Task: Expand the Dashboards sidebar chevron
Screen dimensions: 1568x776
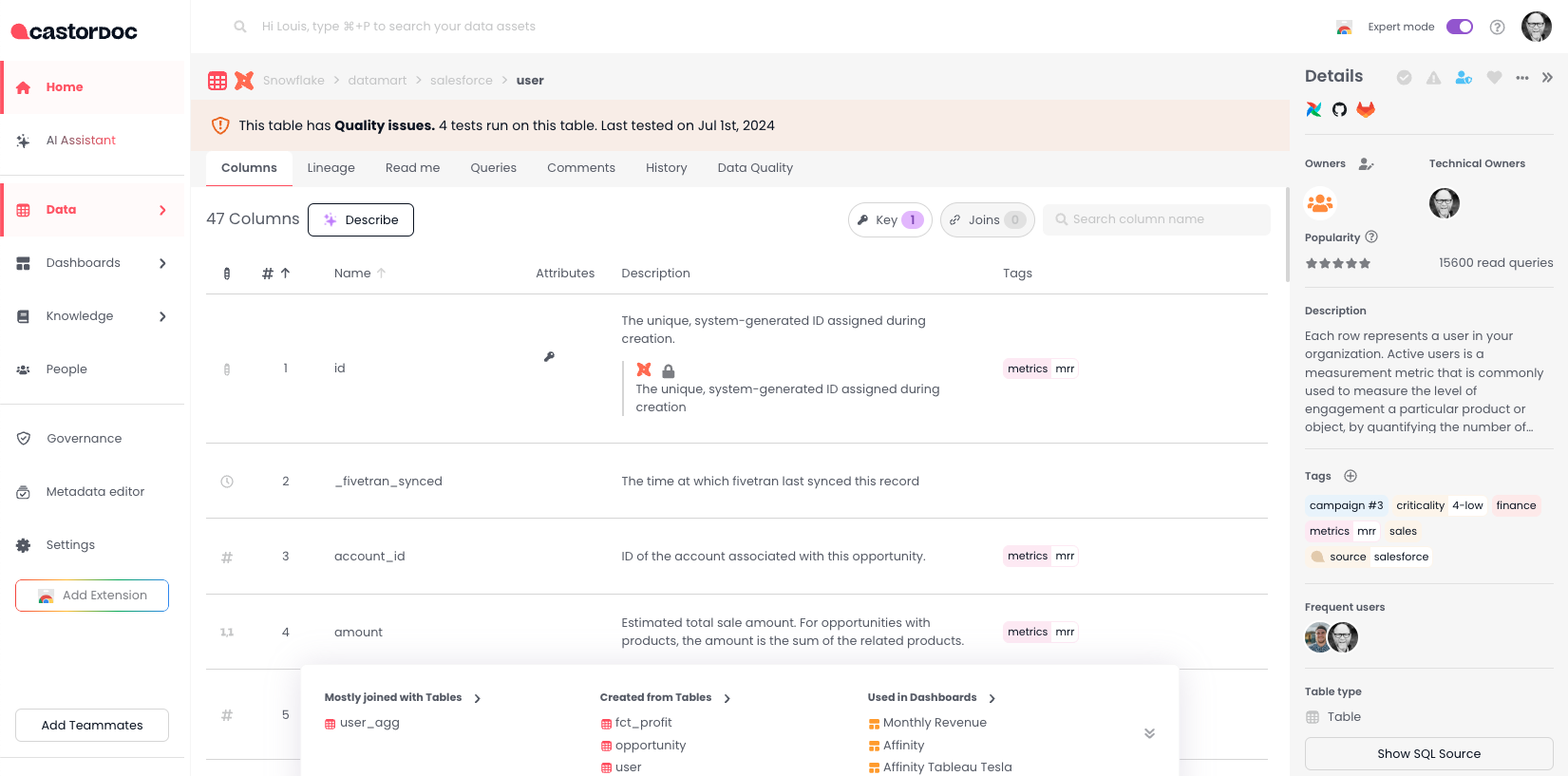Action: 162,263
